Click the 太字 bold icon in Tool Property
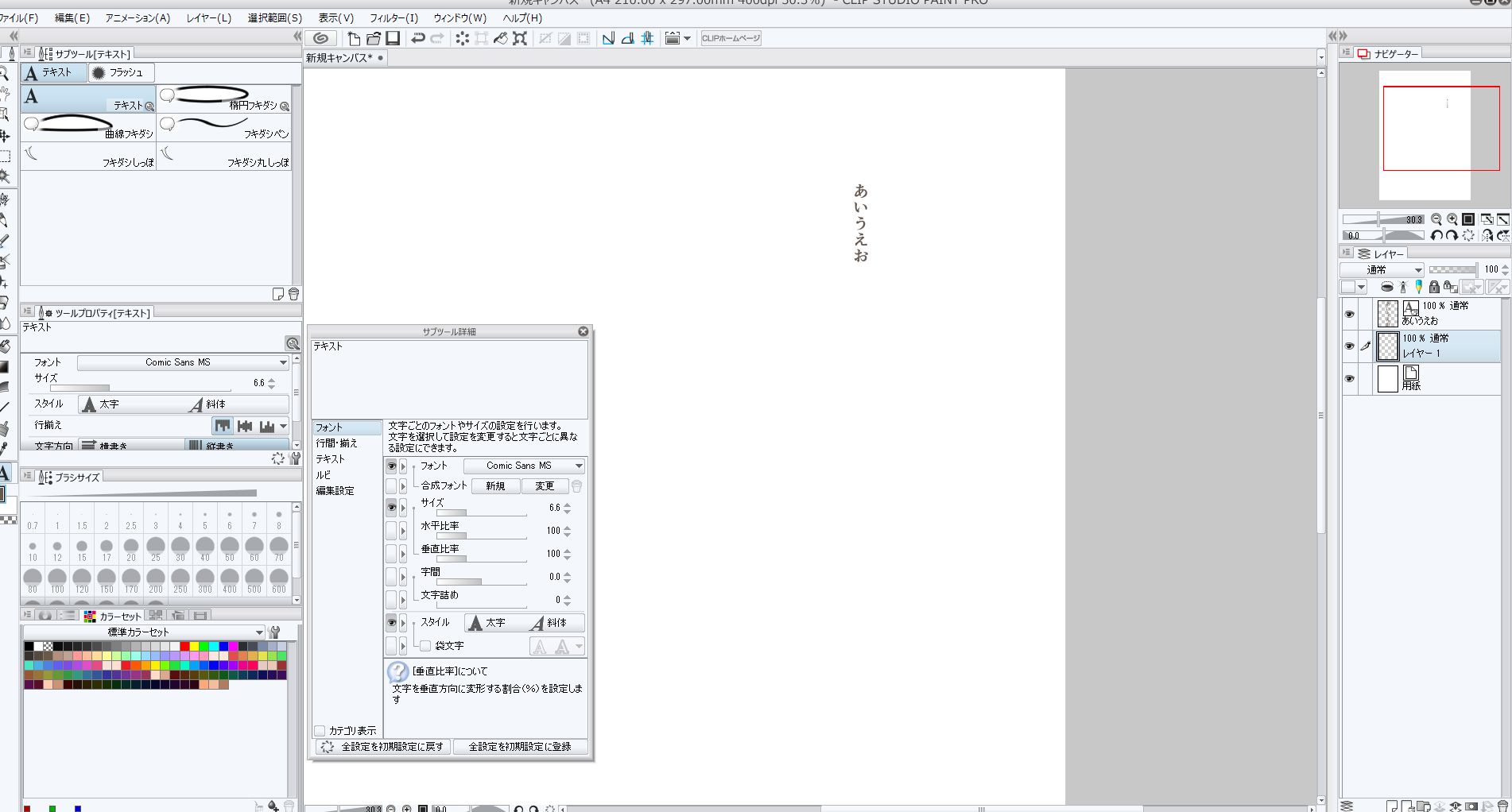The image size is (1512, 812). [x=101, y=404]
